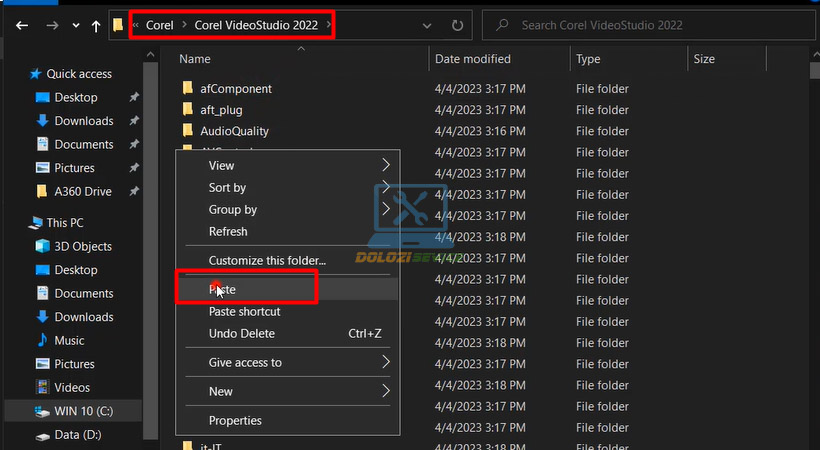Open the New submenu
The width and height of the screenshot is (820, 450).
[x=288, y=391]
